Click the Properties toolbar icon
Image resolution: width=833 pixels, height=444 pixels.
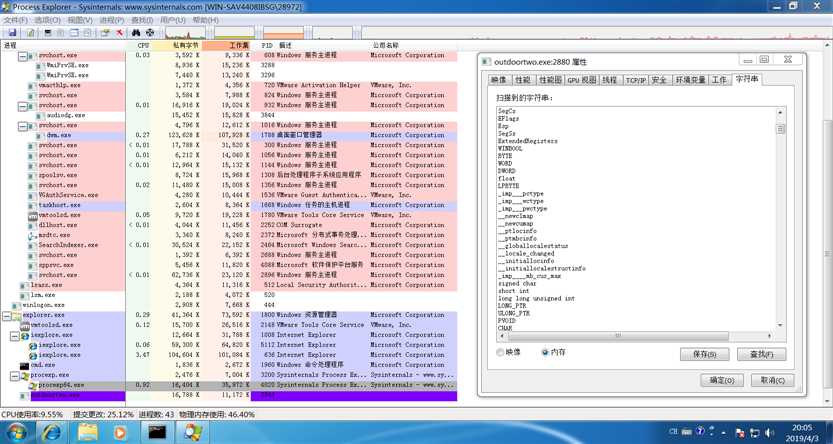[105, 33]
